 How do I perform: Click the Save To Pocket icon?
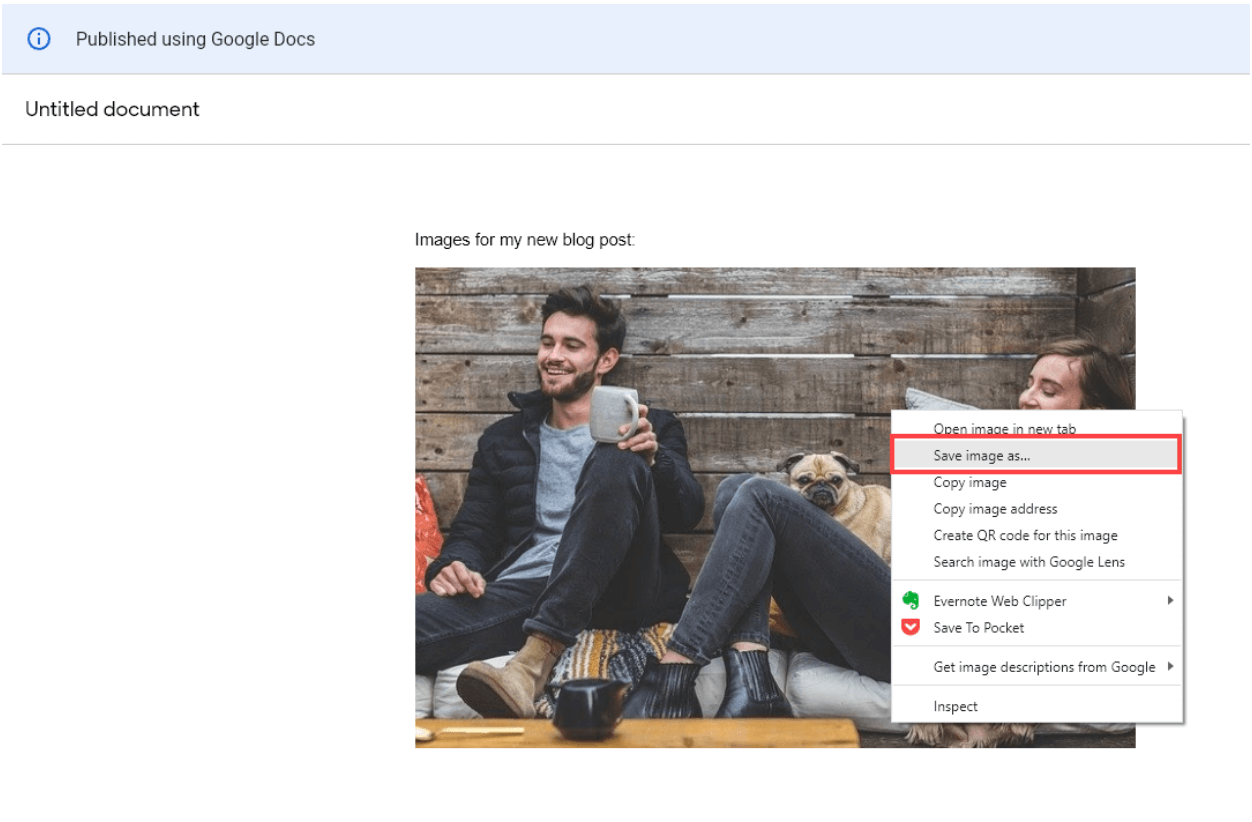[910, 627]
